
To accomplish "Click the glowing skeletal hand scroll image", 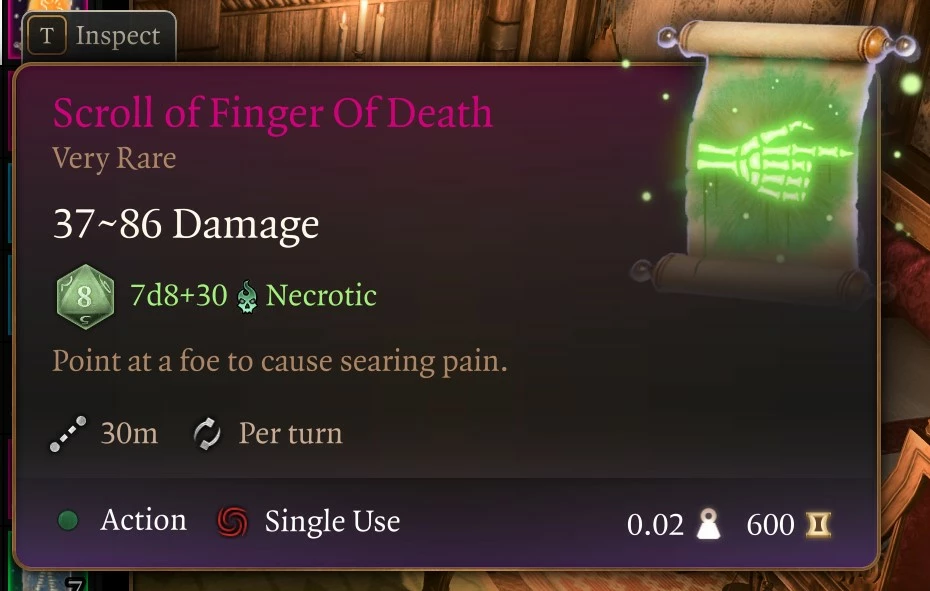I will coord(776,160).
